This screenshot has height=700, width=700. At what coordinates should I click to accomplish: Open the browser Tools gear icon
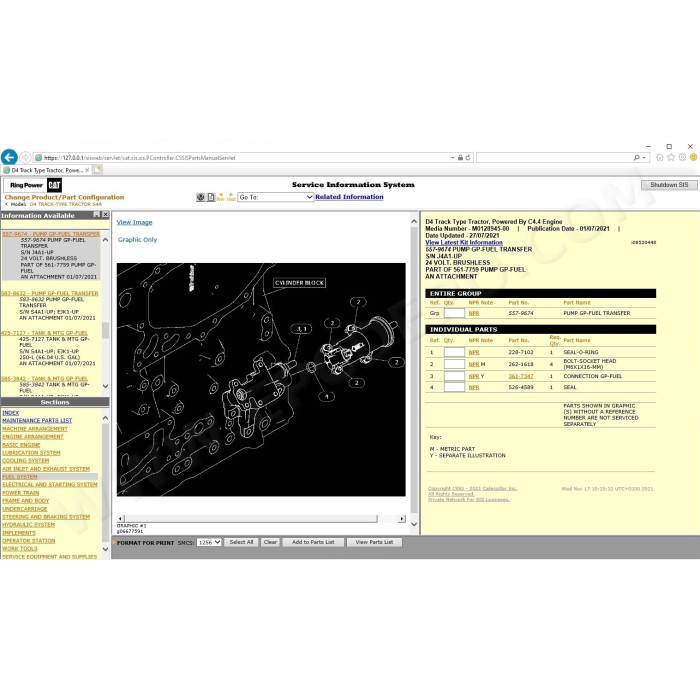point(682,157)
